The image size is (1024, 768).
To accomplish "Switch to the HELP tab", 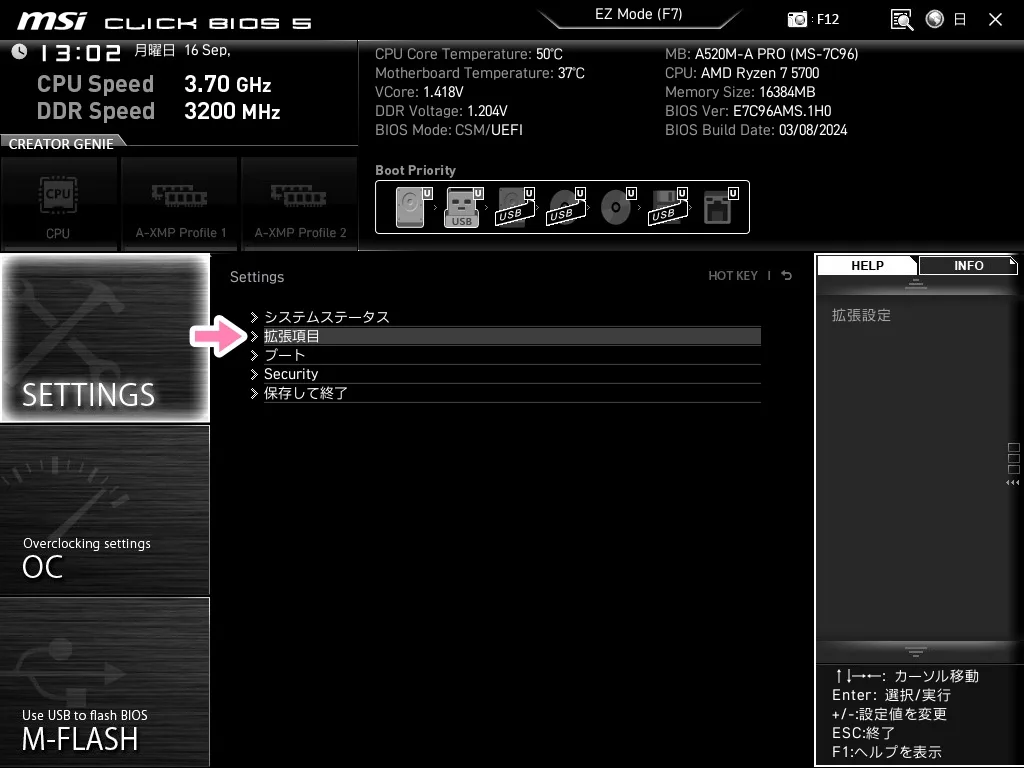I will pos(866,265).
